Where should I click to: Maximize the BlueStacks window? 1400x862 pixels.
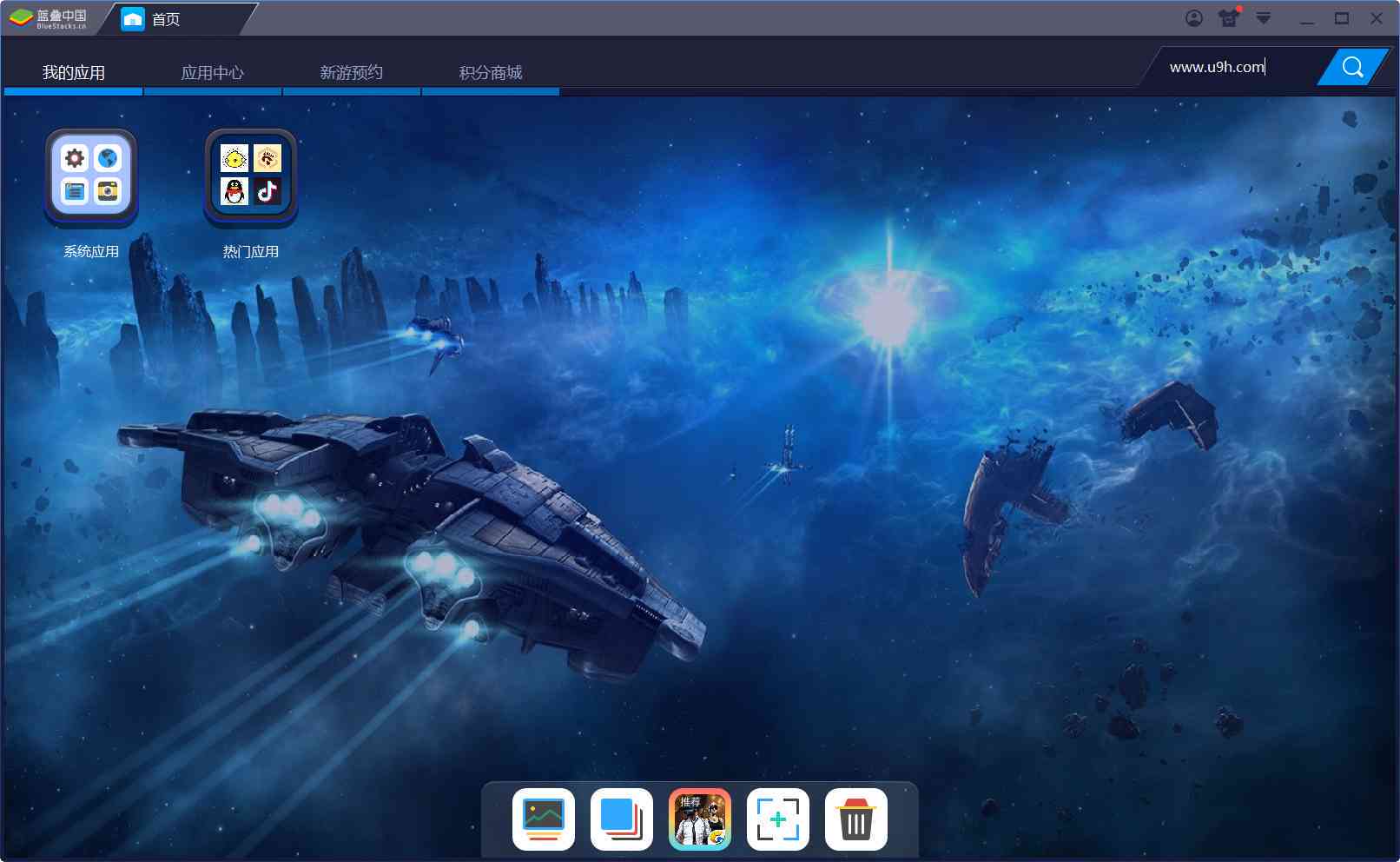click(x=1342, y=18)
